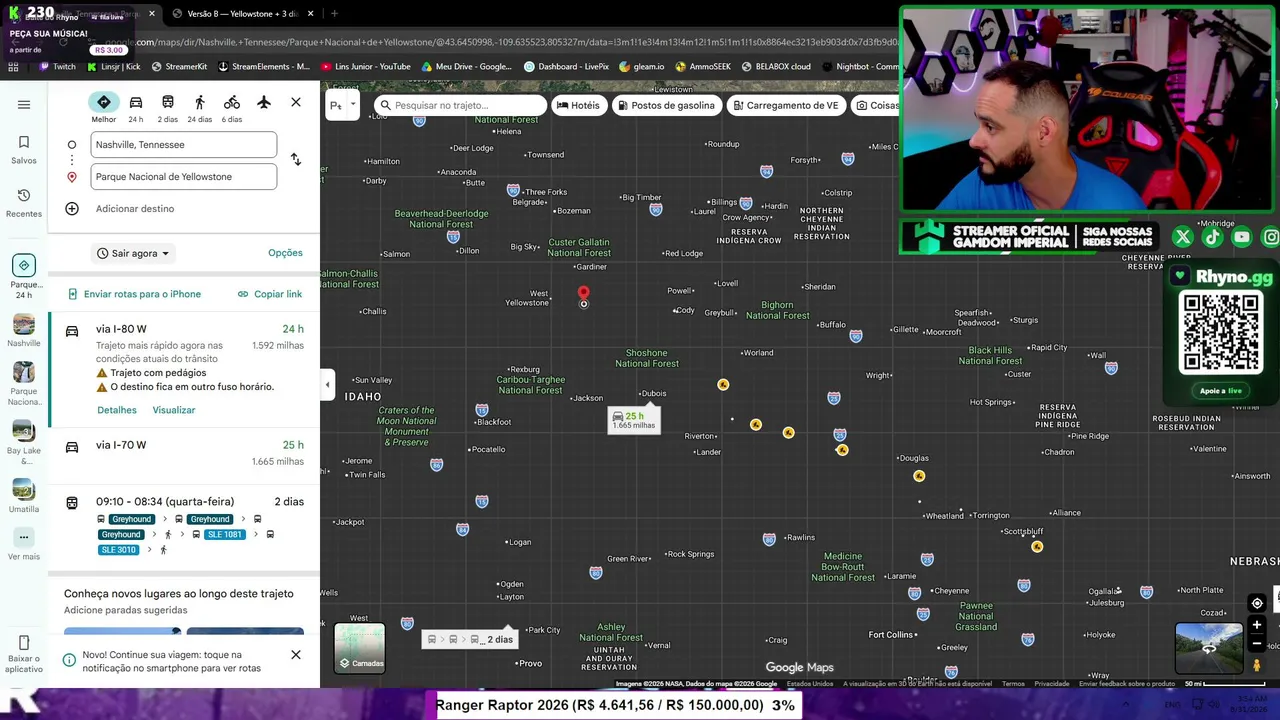
Task: Switch to the 'Versão B — Yellowstone' browser tab
Action: click(240, 14)
